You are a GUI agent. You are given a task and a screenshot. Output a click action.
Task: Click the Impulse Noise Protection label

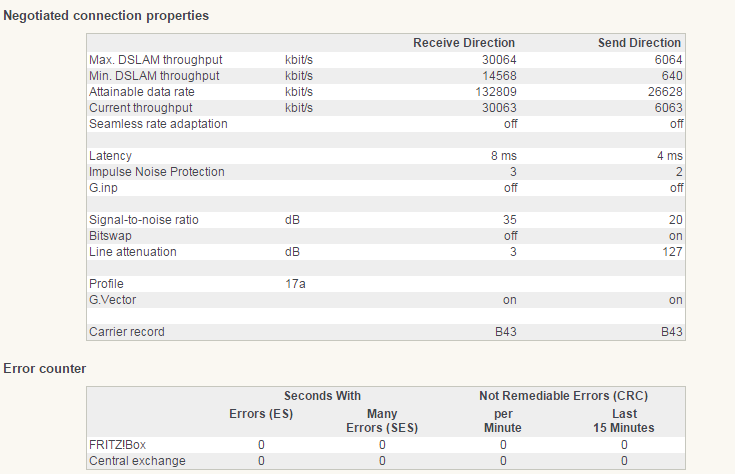(156, 172)
